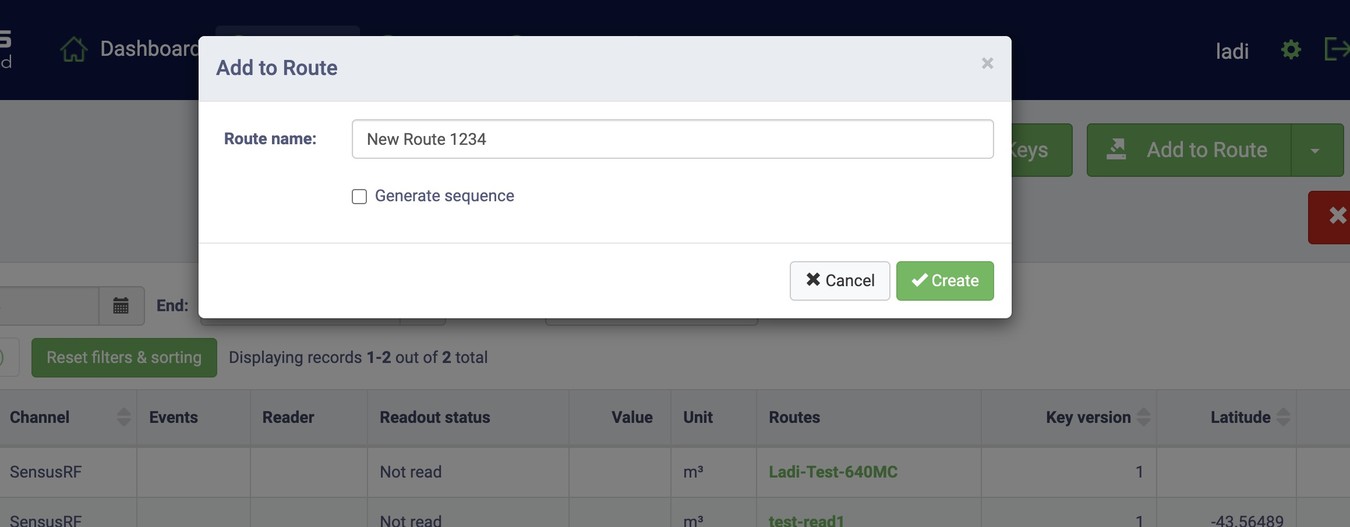Cancel the Add to Route dialog

tap(839, 281)
